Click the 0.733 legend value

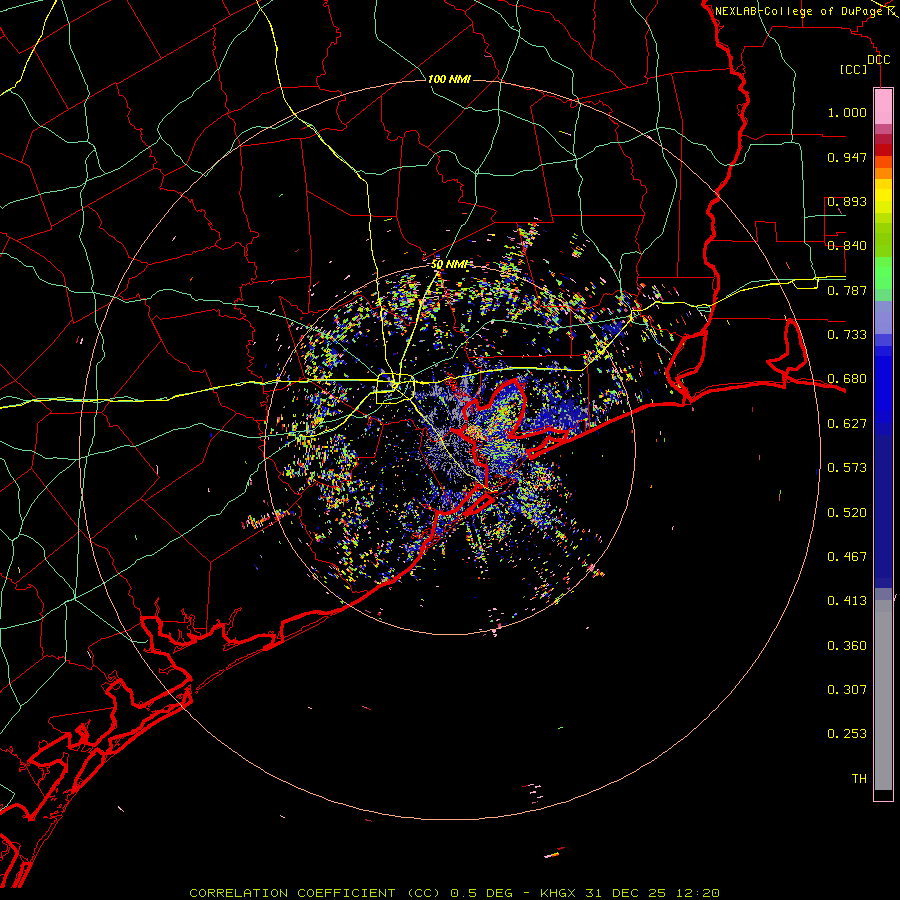pyautogui.click(x=847, y=335)
